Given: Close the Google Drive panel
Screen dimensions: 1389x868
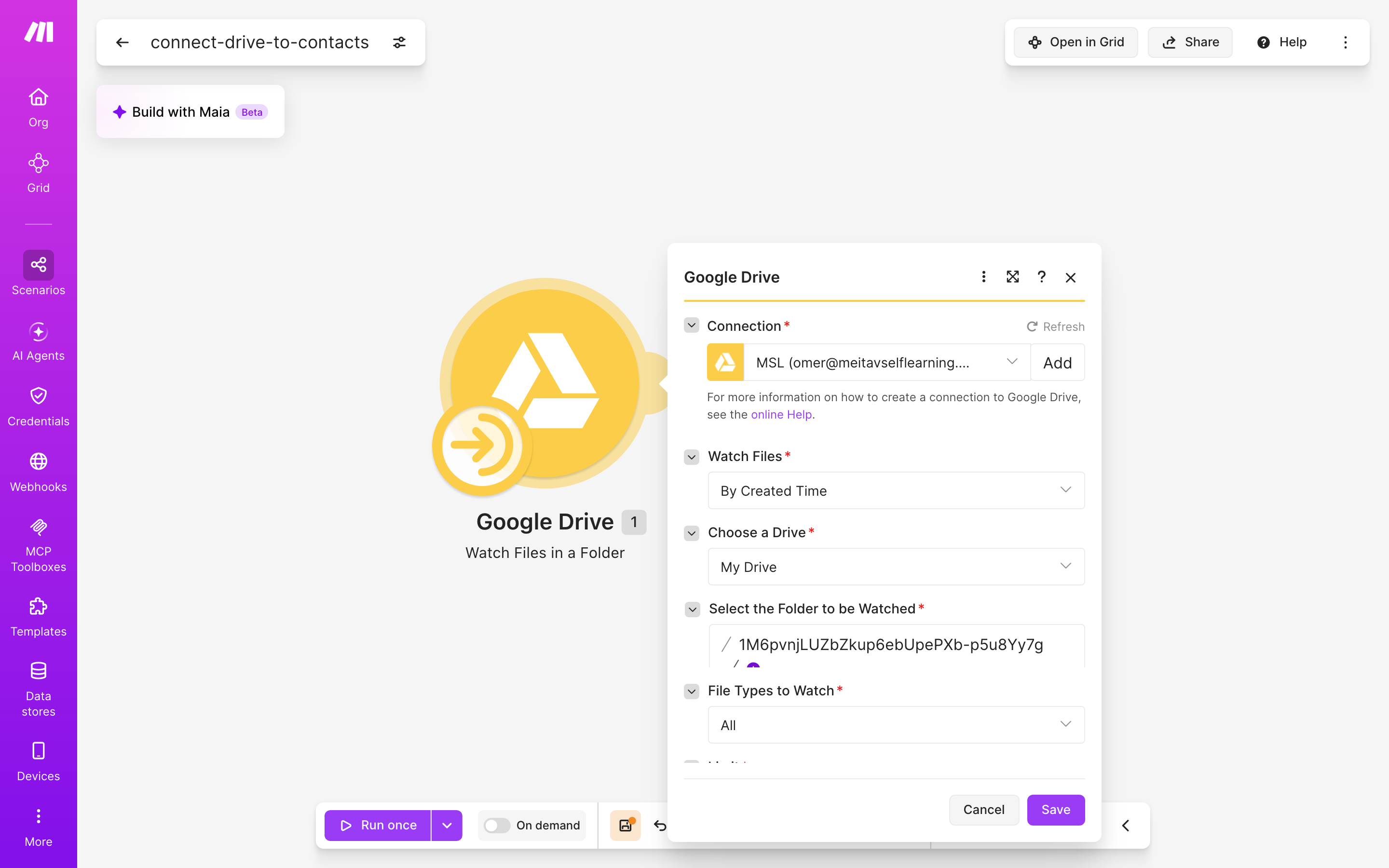Looking at the screenshot, I should pyautogui.click(x=1071, y=278).
